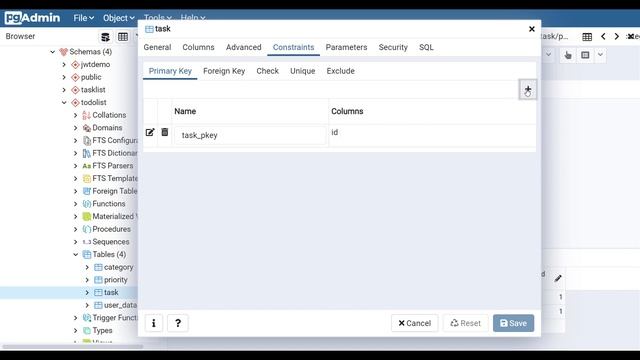This screenshot has width=640, height=360.
Task: Click the Name column header
Action: coord(185,111)
